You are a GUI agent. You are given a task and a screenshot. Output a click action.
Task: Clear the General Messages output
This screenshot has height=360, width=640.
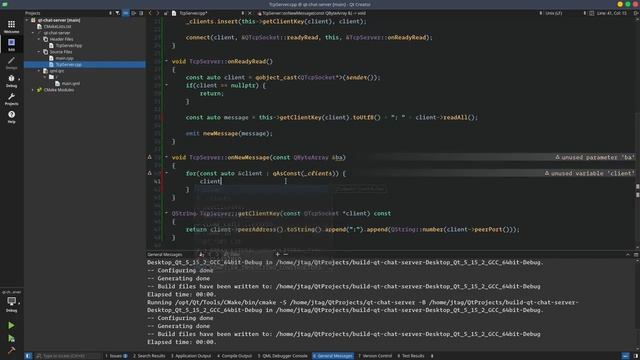coord(201,254)
